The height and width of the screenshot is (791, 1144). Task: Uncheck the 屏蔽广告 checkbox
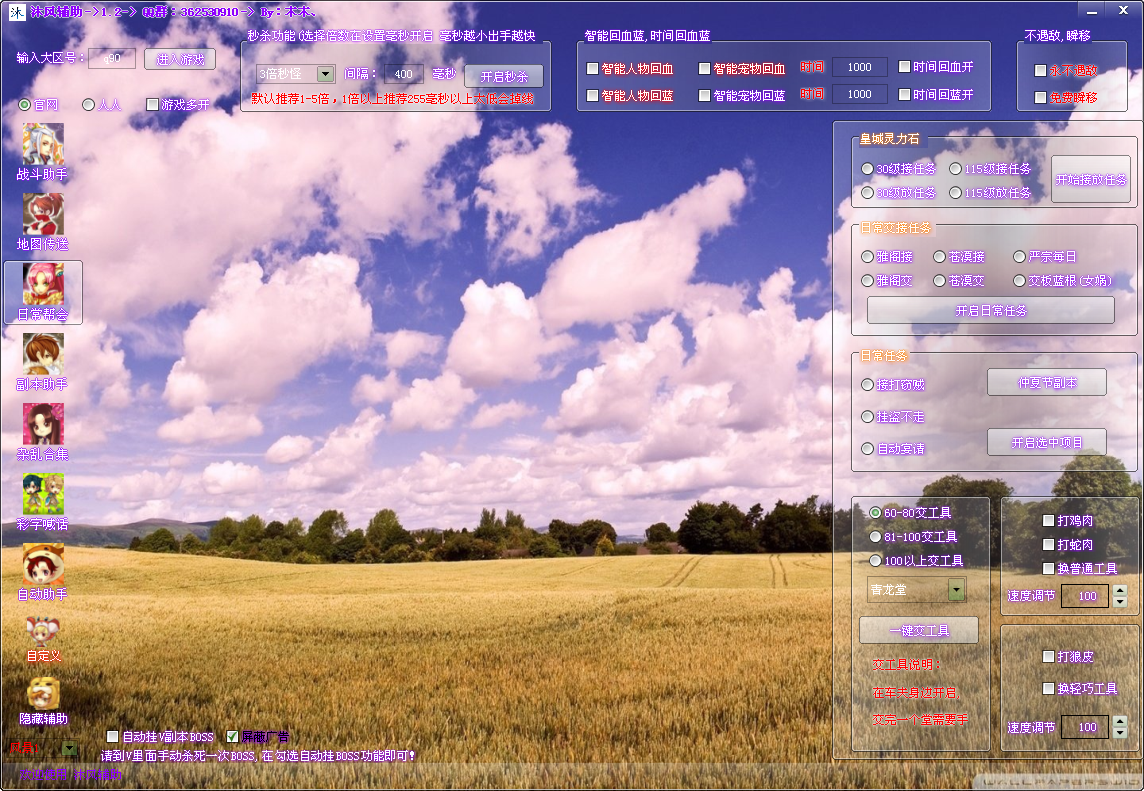(x=232, y=736)
